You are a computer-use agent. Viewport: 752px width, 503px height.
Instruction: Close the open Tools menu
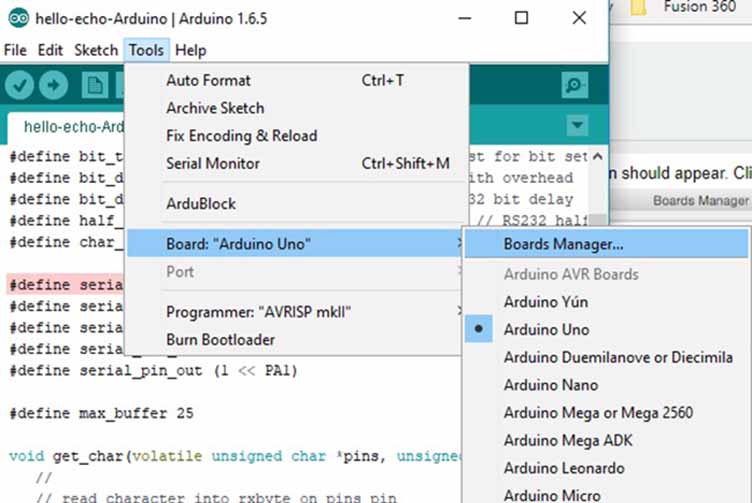146,50
